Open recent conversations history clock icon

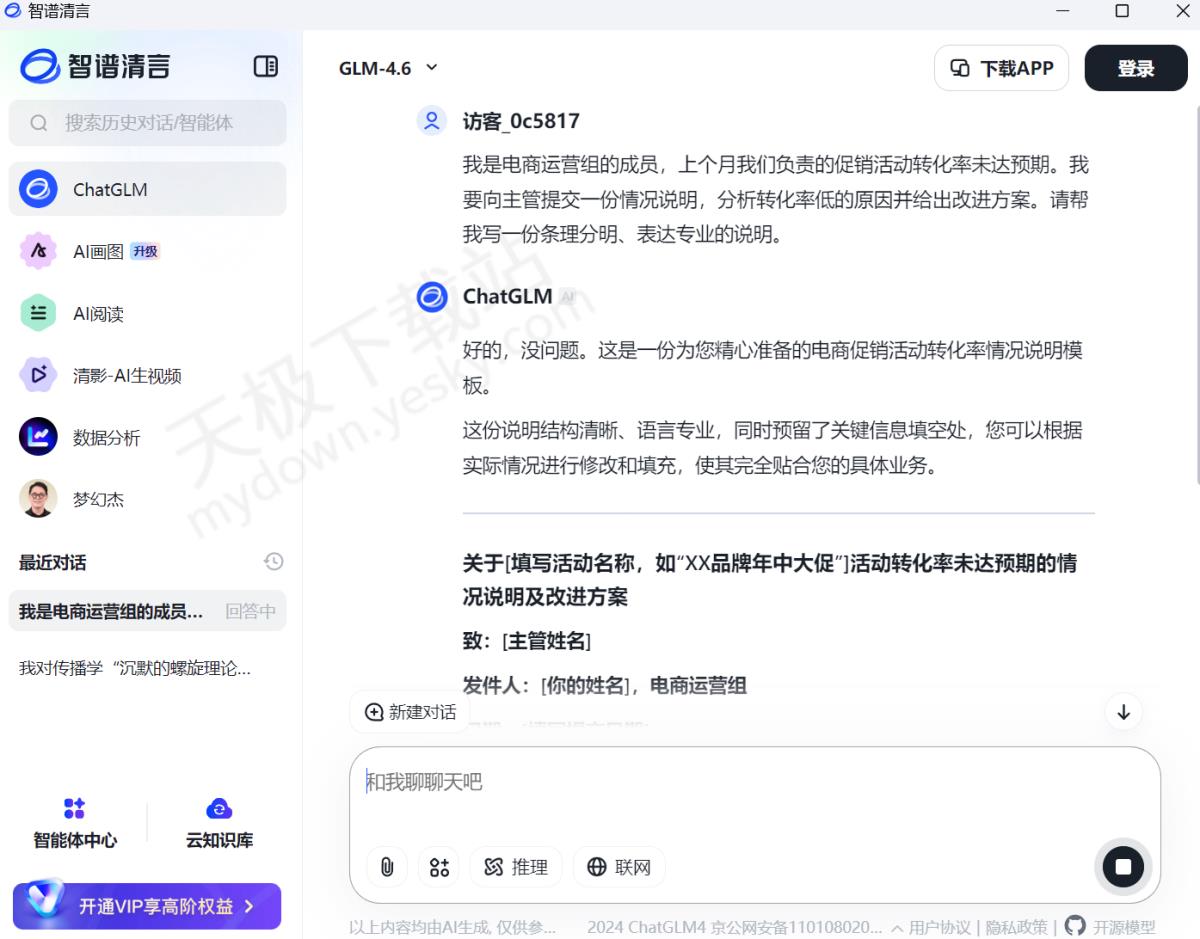[x=273, y=562]
